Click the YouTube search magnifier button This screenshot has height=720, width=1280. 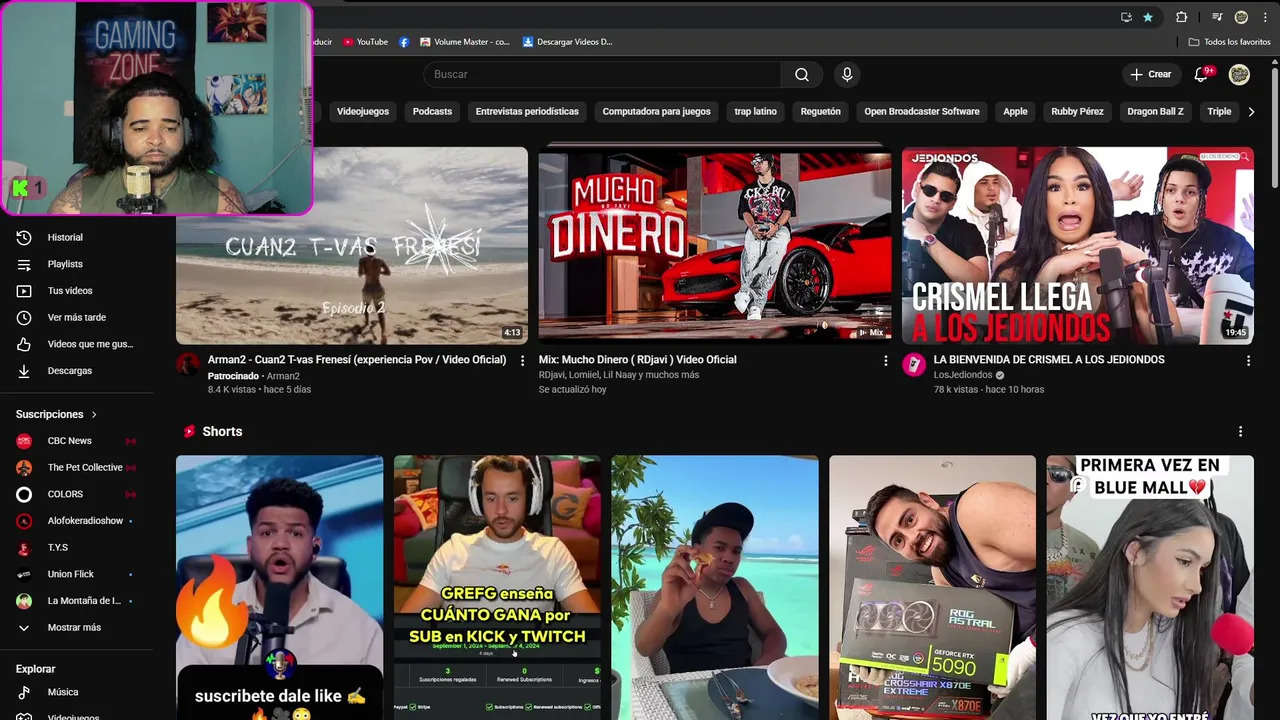(802, 74)
